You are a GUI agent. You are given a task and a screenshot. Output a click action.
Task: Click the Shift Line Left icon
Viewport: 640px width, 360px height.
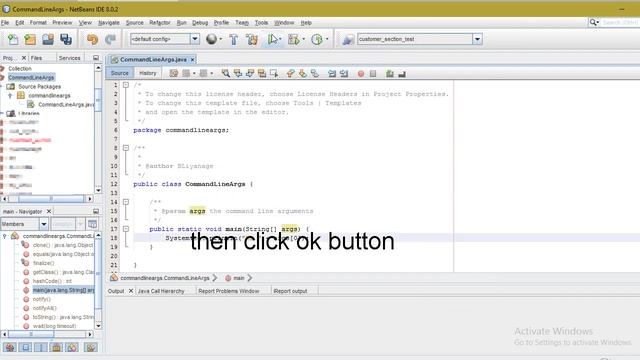point(332,73)
